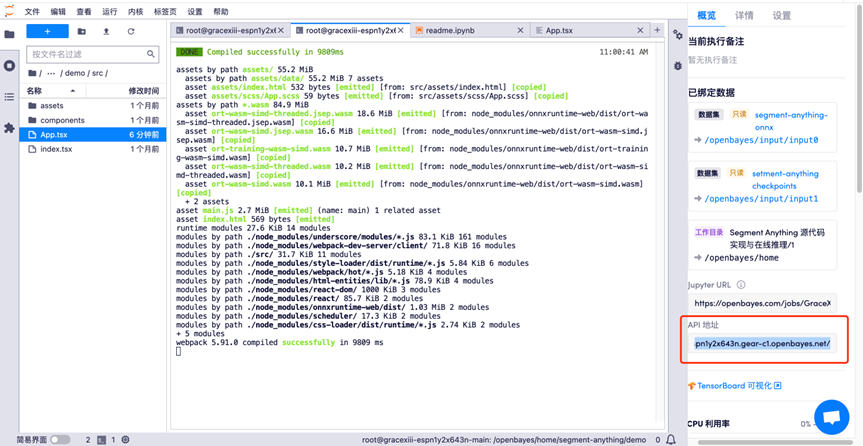Open the segment-anything-onnx dataset link
The width and height of the screenshot is (863, 446).
(791, 121)
